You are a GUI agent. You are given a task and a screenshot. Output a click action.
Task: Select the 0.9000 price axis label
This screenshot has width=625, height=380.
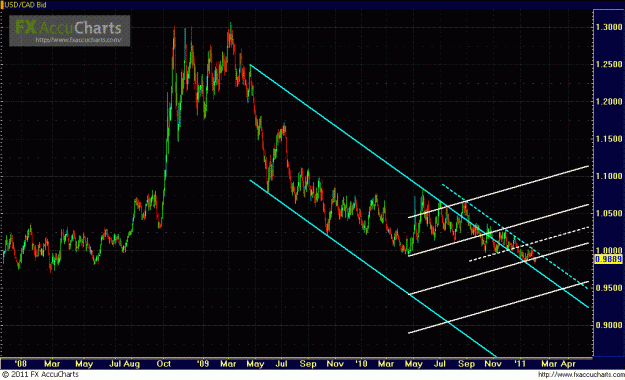(609, 325)
